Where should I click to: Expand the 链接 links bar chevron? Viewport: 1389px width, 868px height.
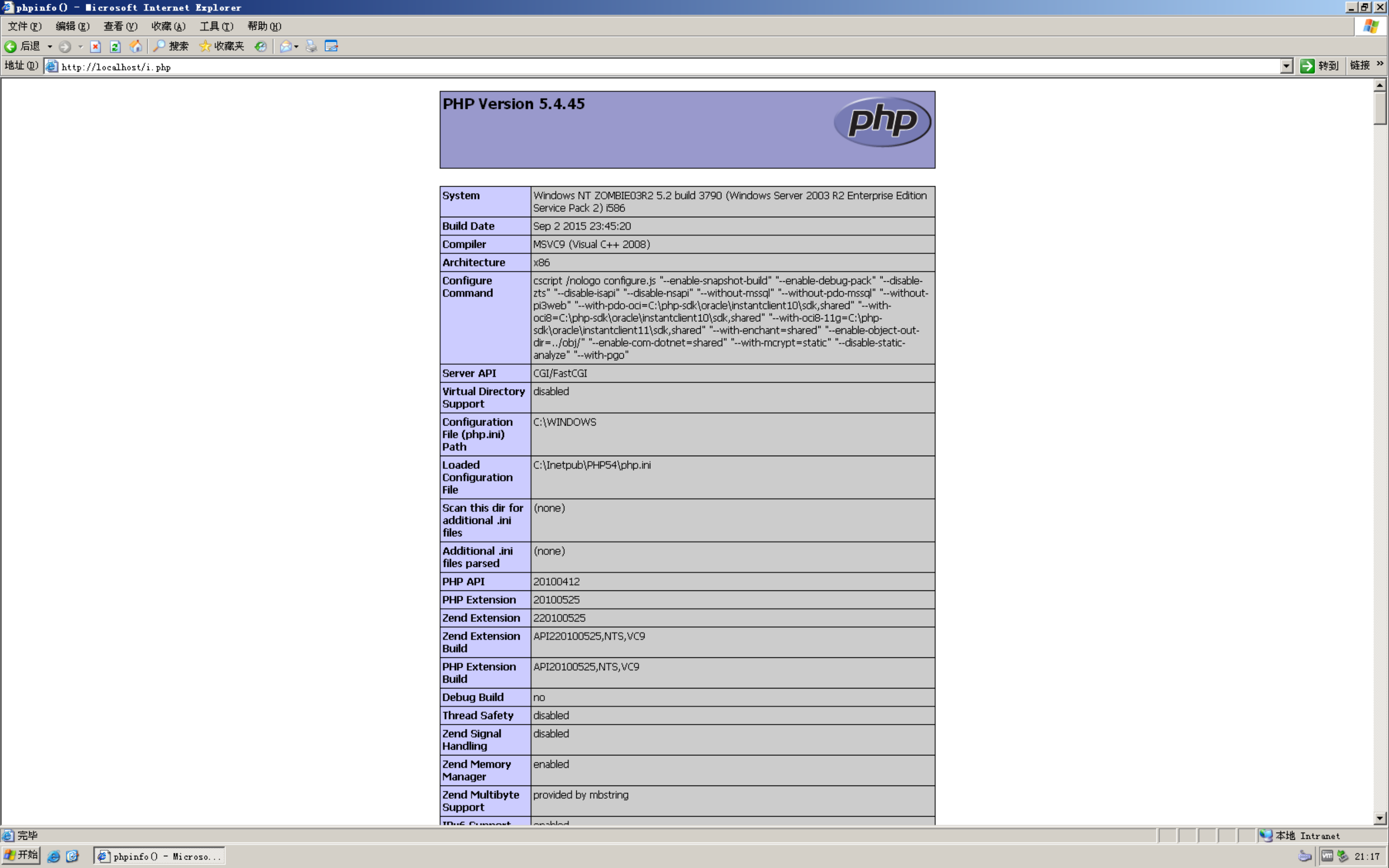point(1380,64)
